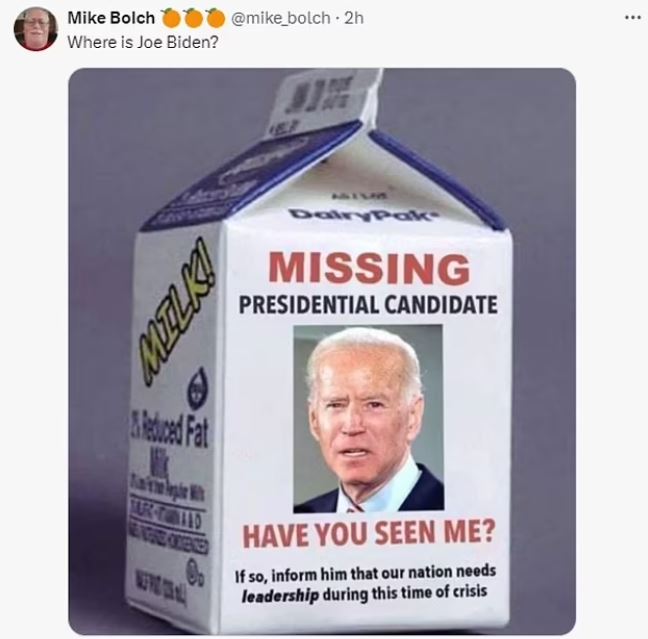Screen dimensions: 648x639
Task: Click the italic word 'leadership' on the carton
Action: (280, 596)
